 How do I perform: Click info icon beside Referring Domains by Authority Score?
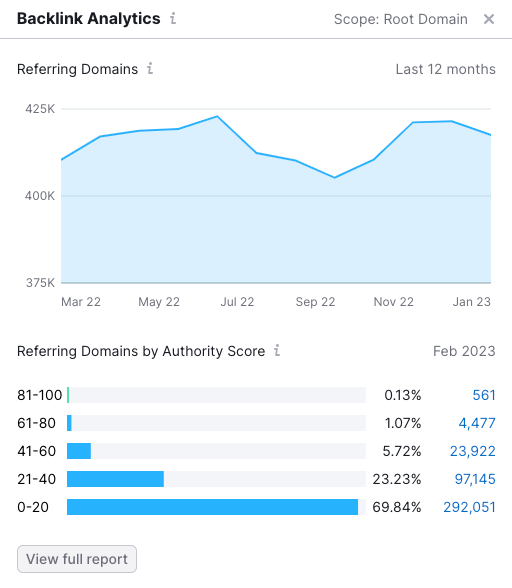pyautogui.click(x=277, y=351)
